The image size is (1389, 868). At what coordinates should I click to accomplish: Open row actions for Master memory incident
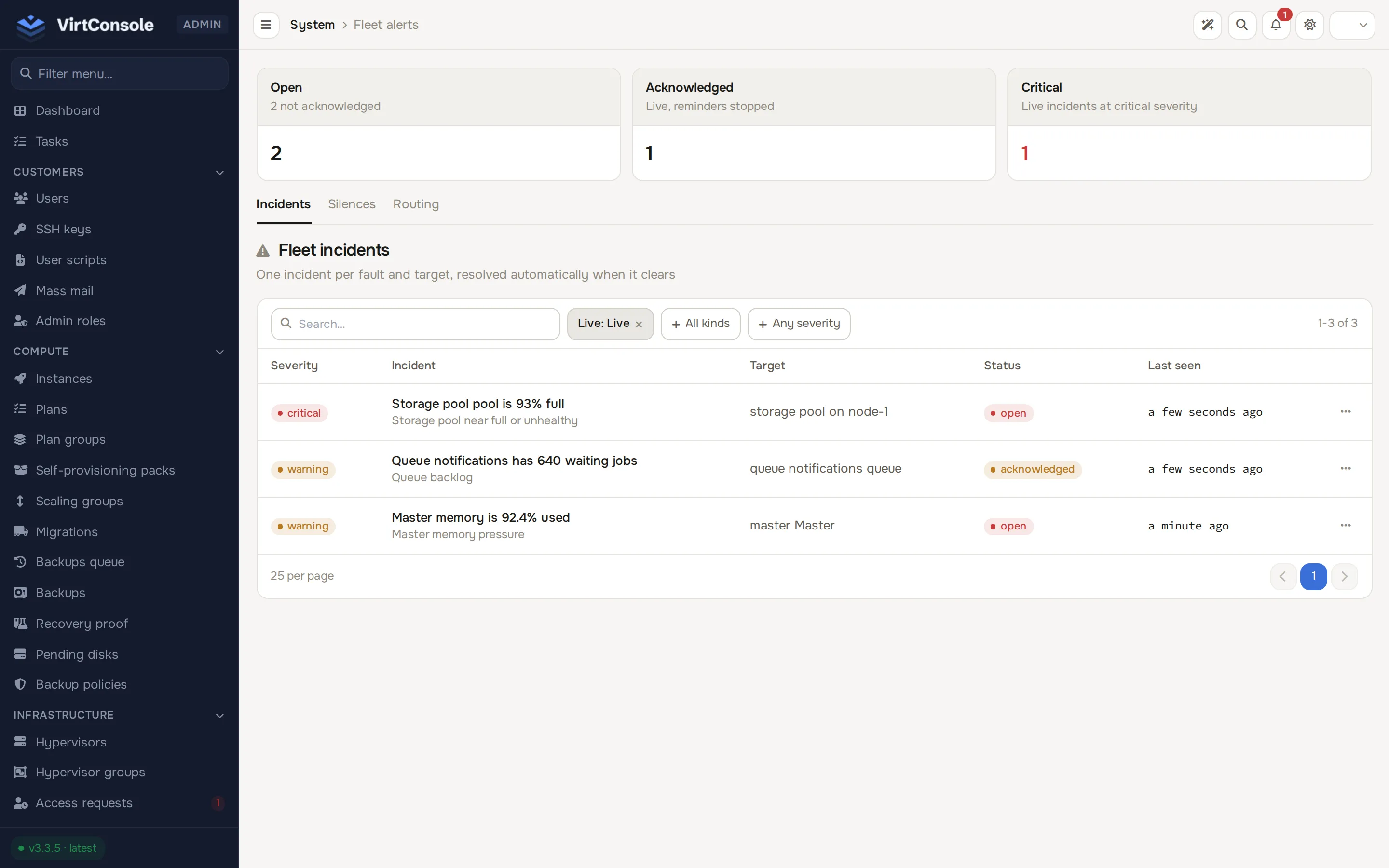tap(1346, 525)
